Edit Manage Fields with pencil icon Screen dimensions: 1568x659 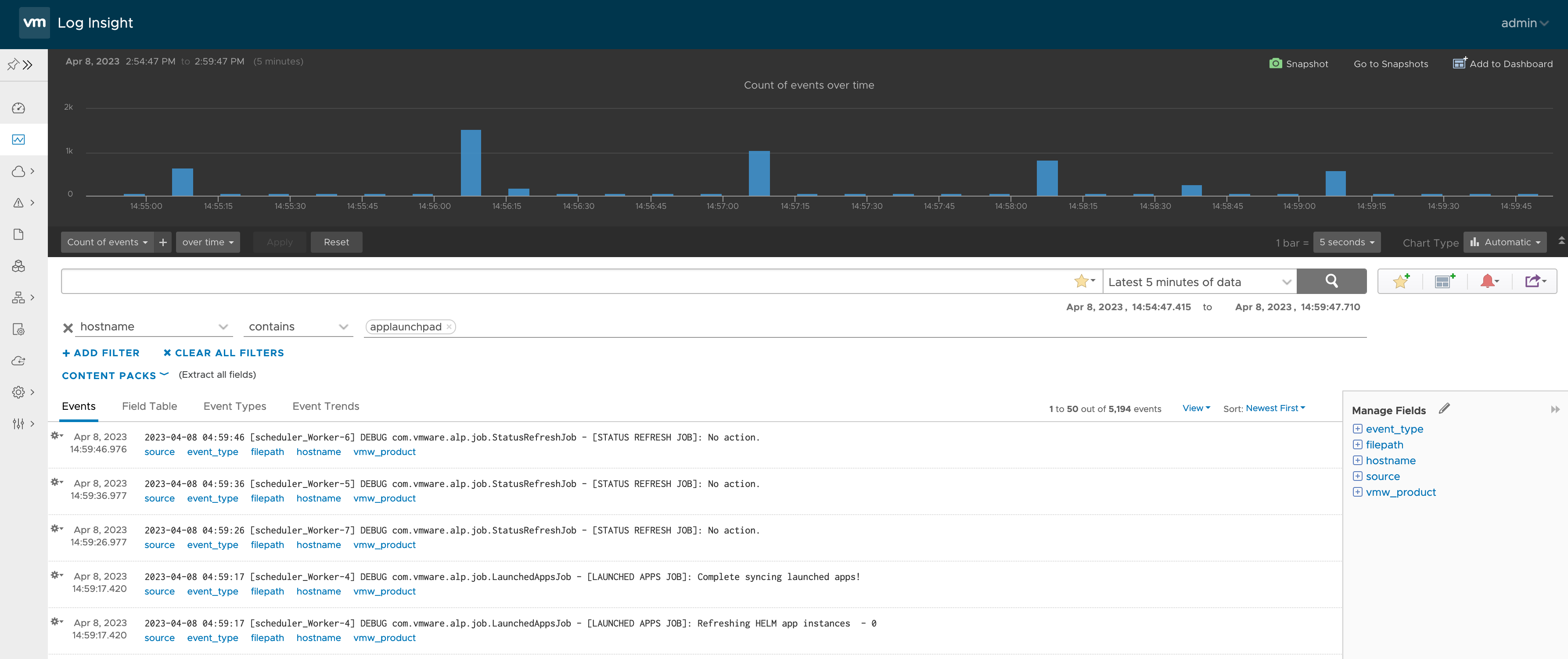(1444, 409)
